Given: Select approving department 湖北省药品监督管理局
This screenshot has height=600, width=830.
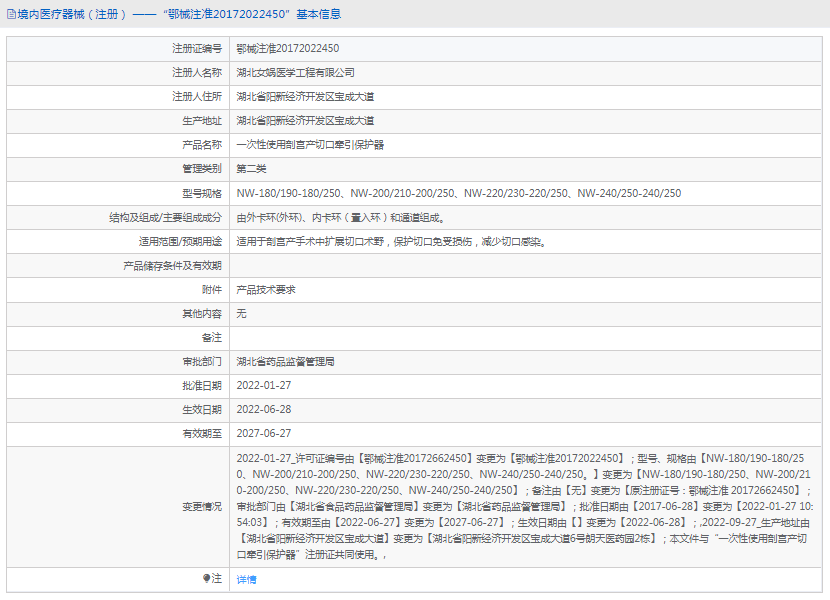Looking at the screenshot, I should tap(285, 362).
